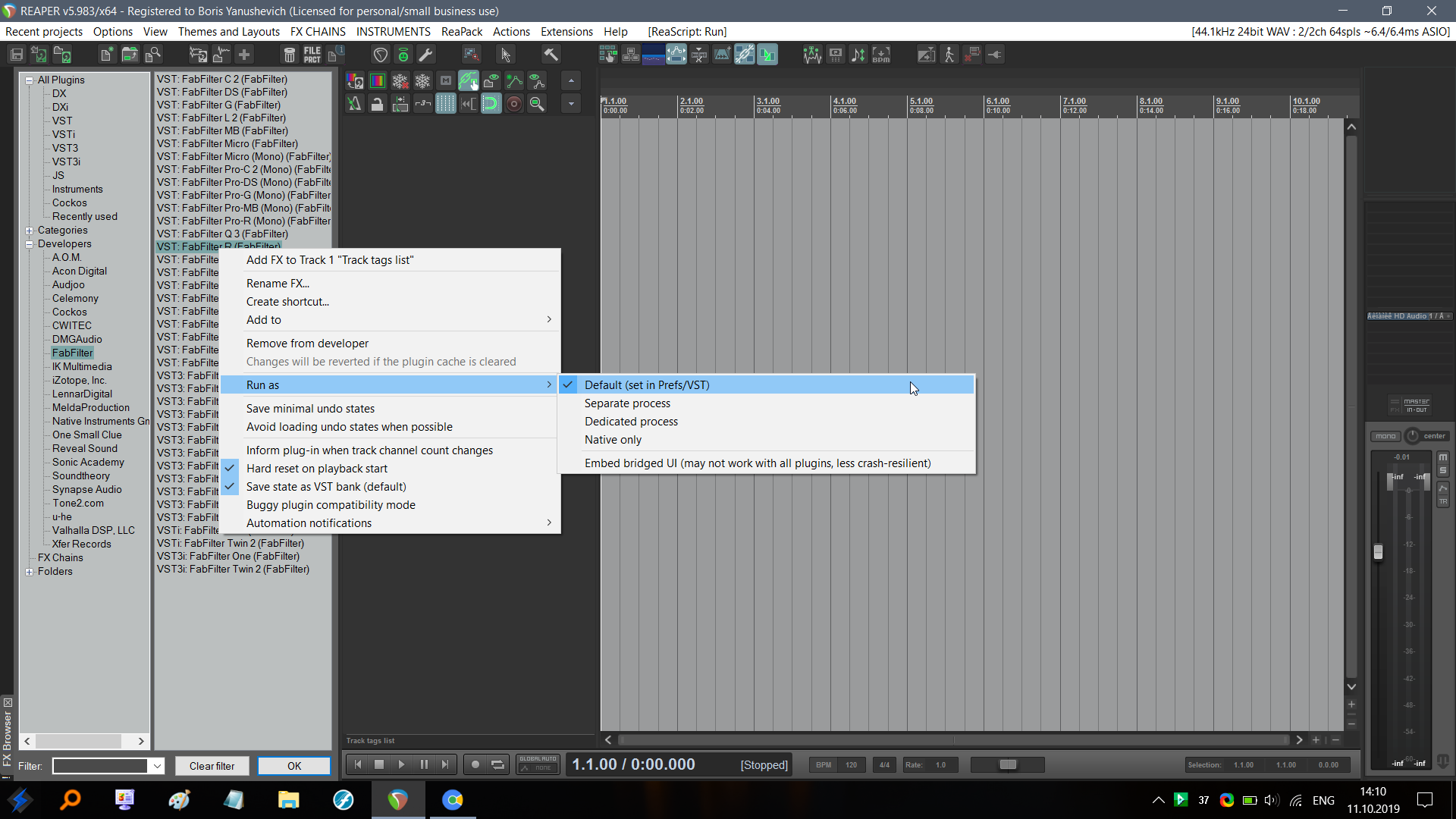
Task: Open the Extensions menu
Action: click(x=566, y=32)
